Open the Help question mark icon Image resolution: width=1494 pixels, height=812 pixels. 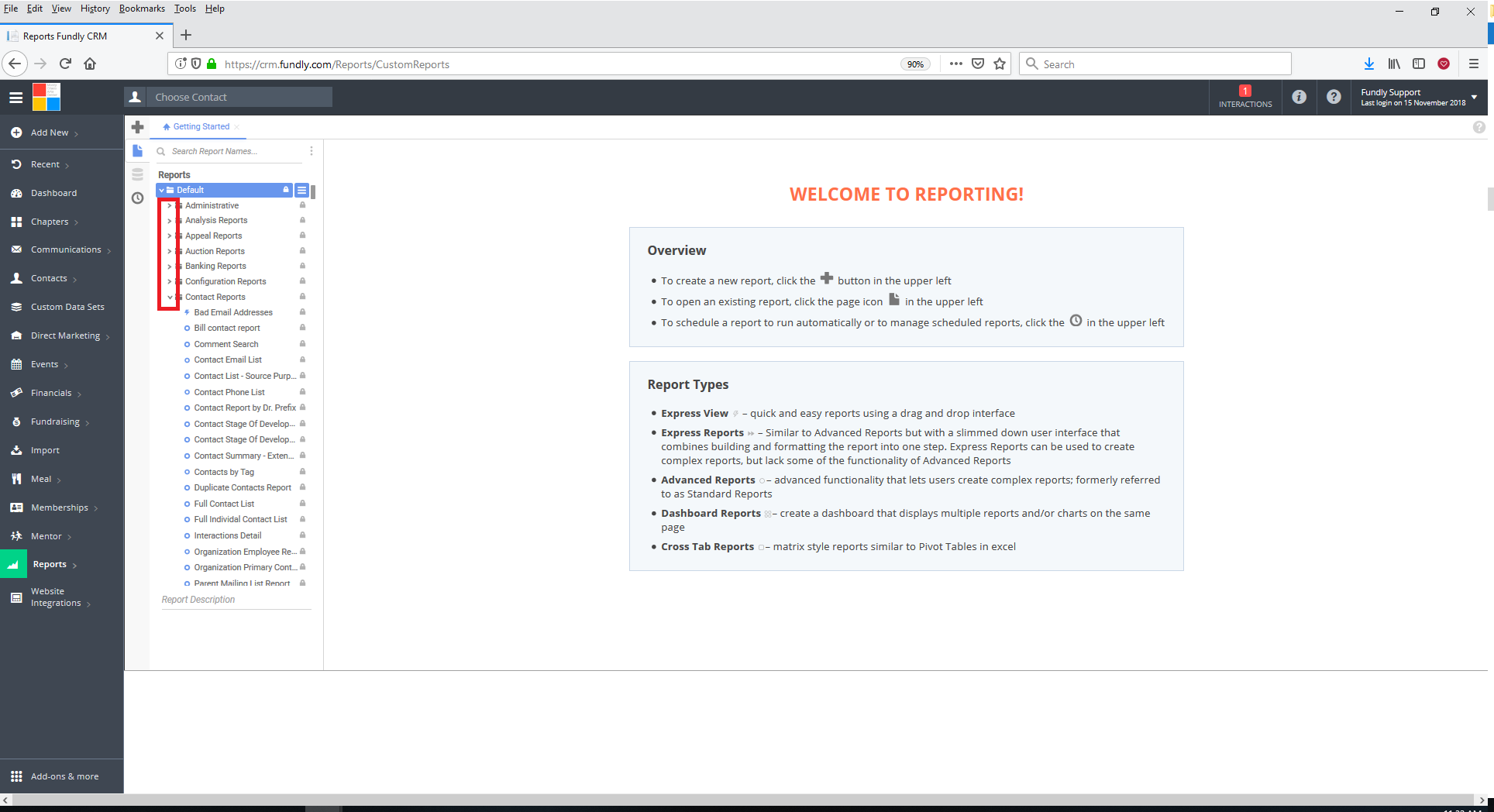[1334, 97]
